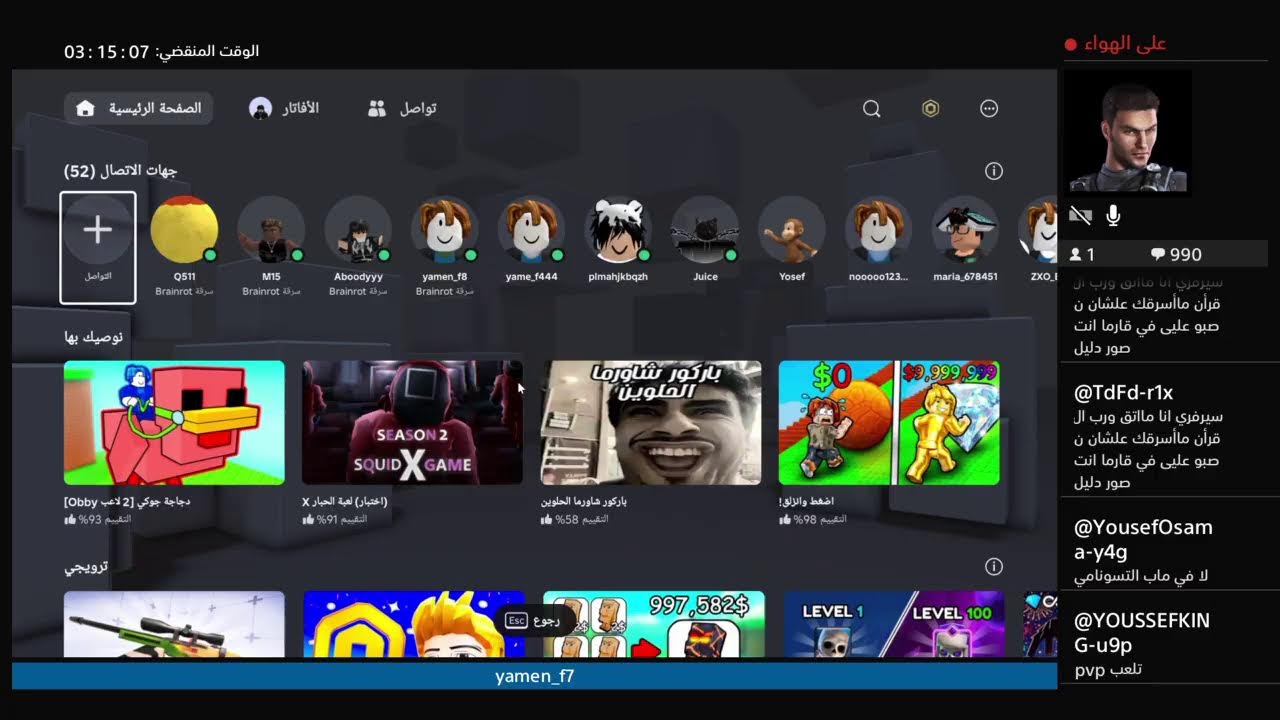Toggle the microphone icon in stream panel

(x=1113, y=215)
